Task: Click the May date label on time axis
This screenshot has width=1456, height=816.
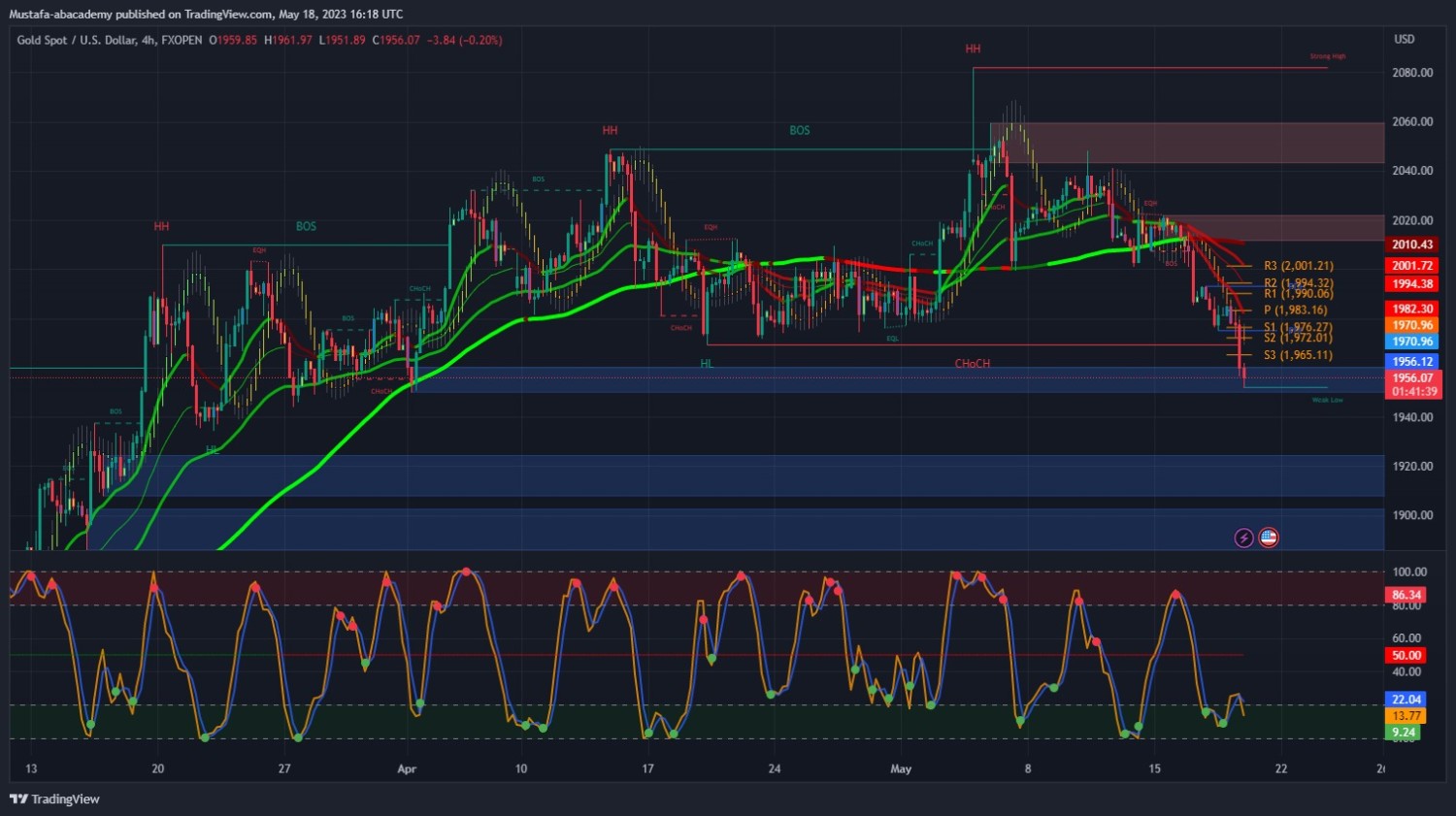Action: pyautogui.click(x=901, y=768)
